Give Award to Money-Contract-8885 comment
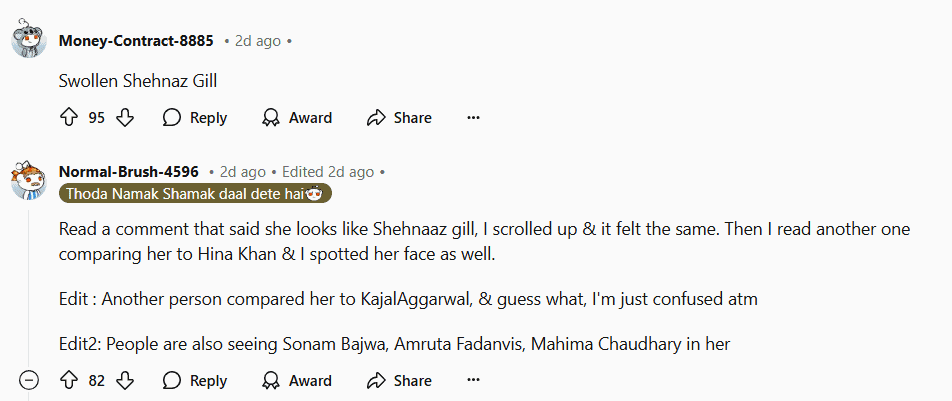This screenshot has width=952, height=401. [297, 118]
